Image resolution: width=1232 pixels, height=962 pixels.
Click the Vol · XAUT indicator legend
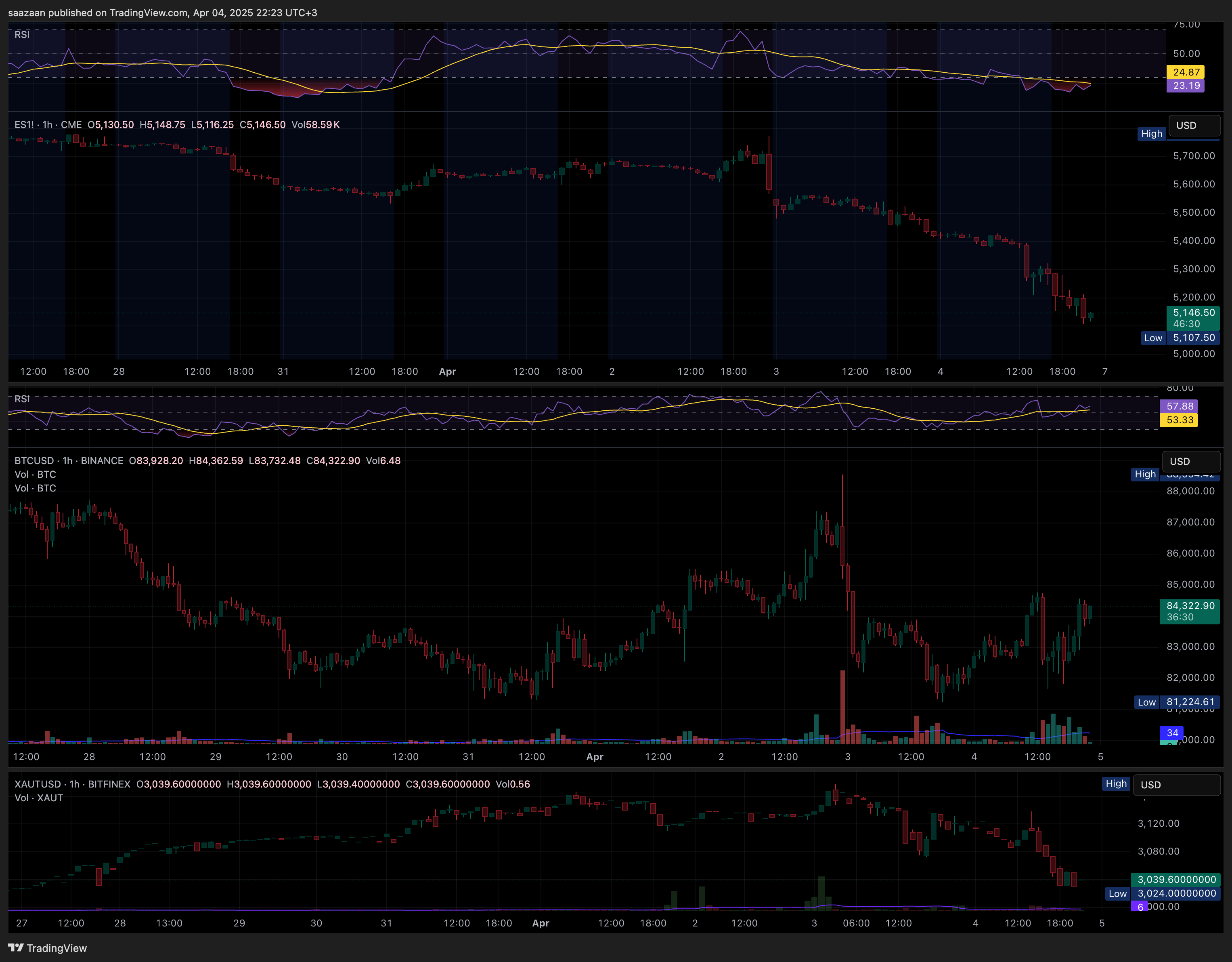pos(39,798)
